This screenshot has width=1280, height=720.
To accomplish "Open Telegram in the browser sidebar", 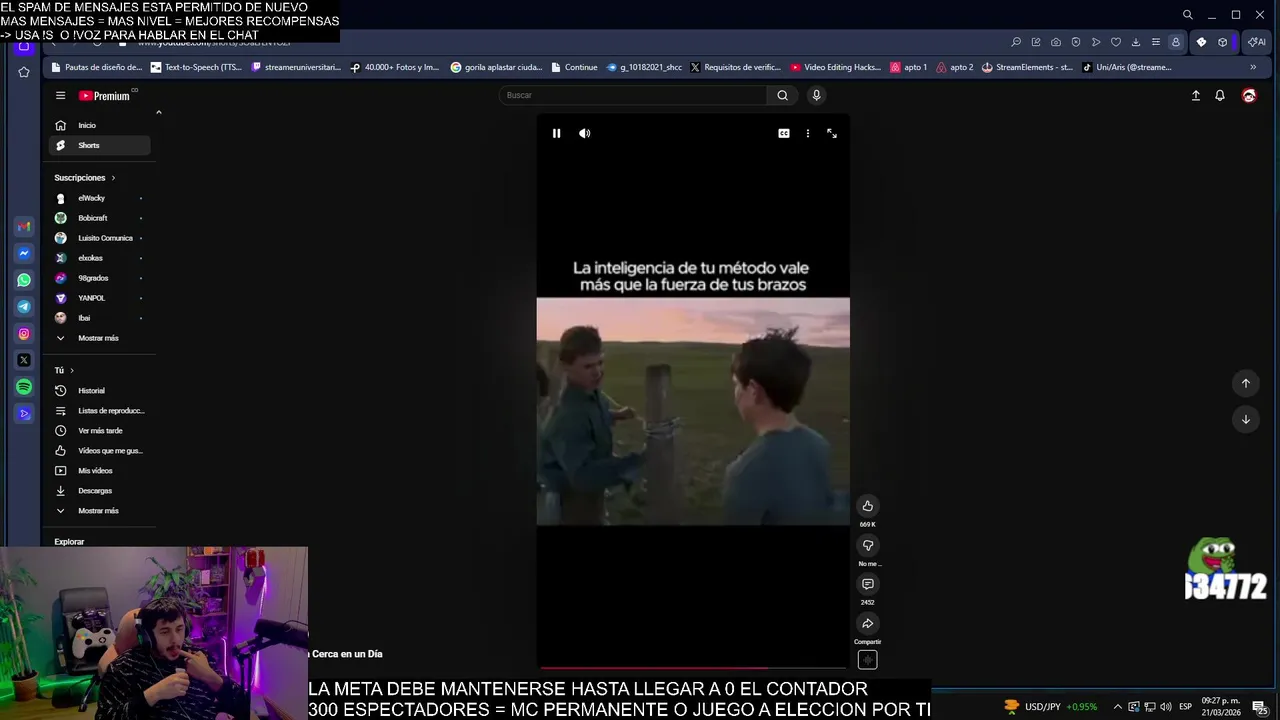I will coord(24,307).
